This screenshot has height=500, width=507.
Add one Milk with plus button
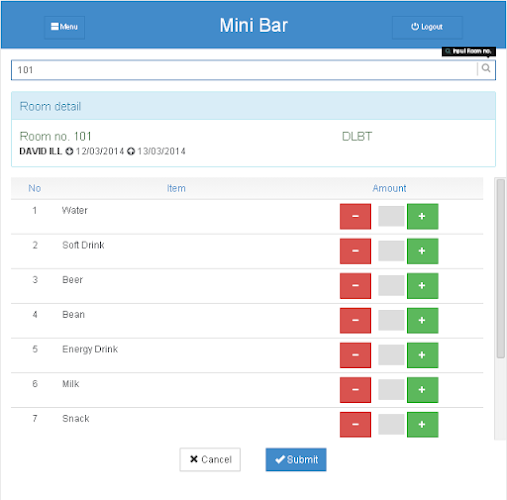pos(422,390)
